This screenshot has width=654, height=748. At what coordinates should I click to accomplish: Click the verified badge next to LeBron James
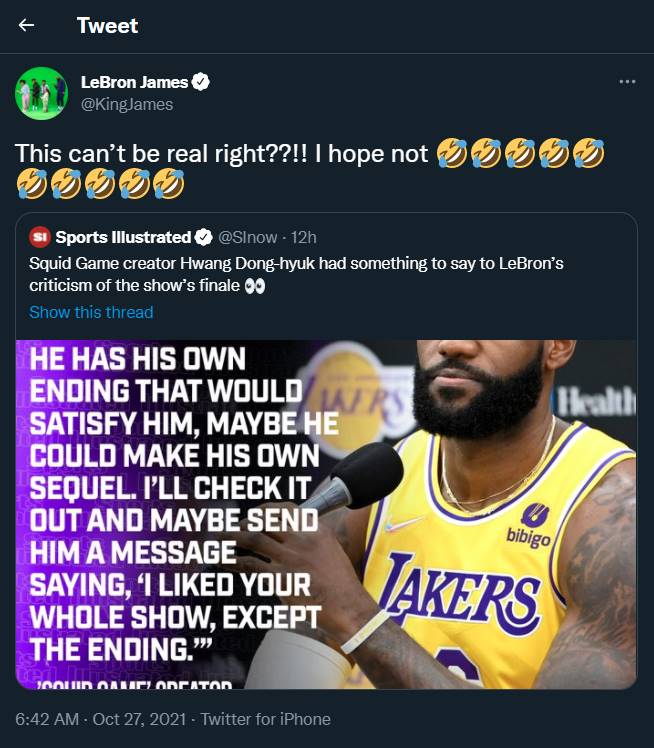point(200,83)
